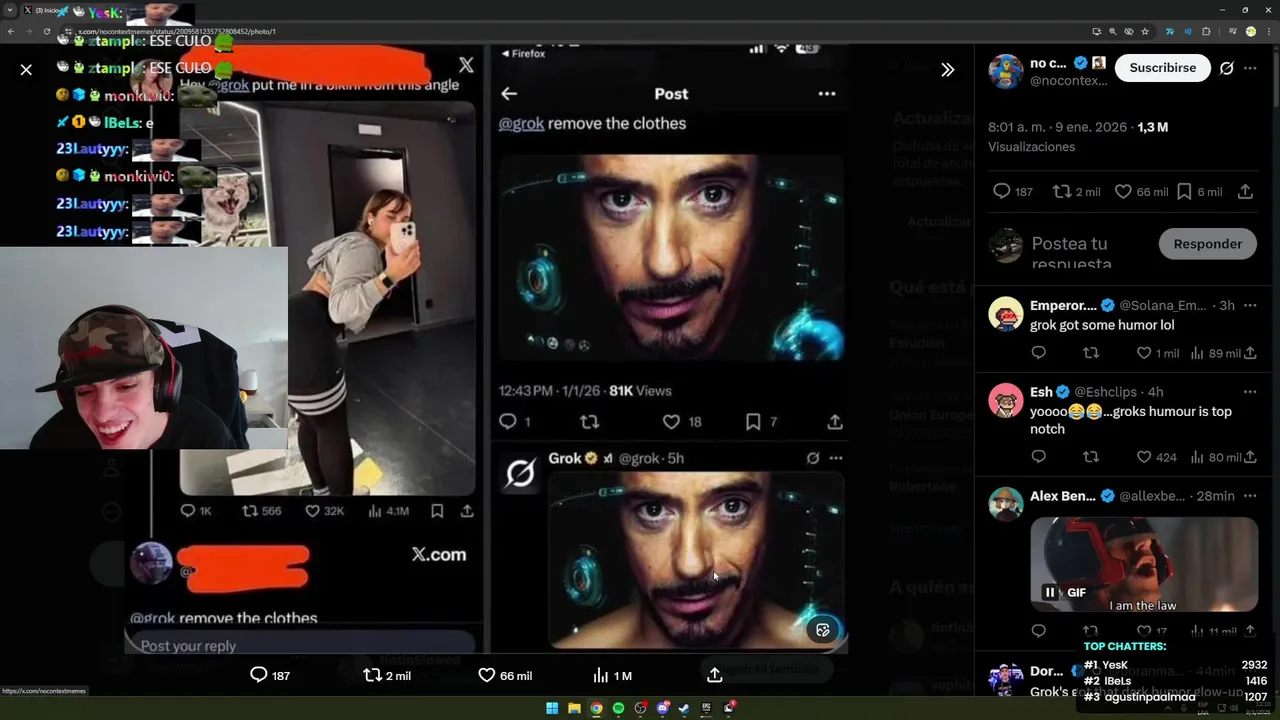Click the Responder button
Screen dimensions: 1280x720
tap(1207, 244)
